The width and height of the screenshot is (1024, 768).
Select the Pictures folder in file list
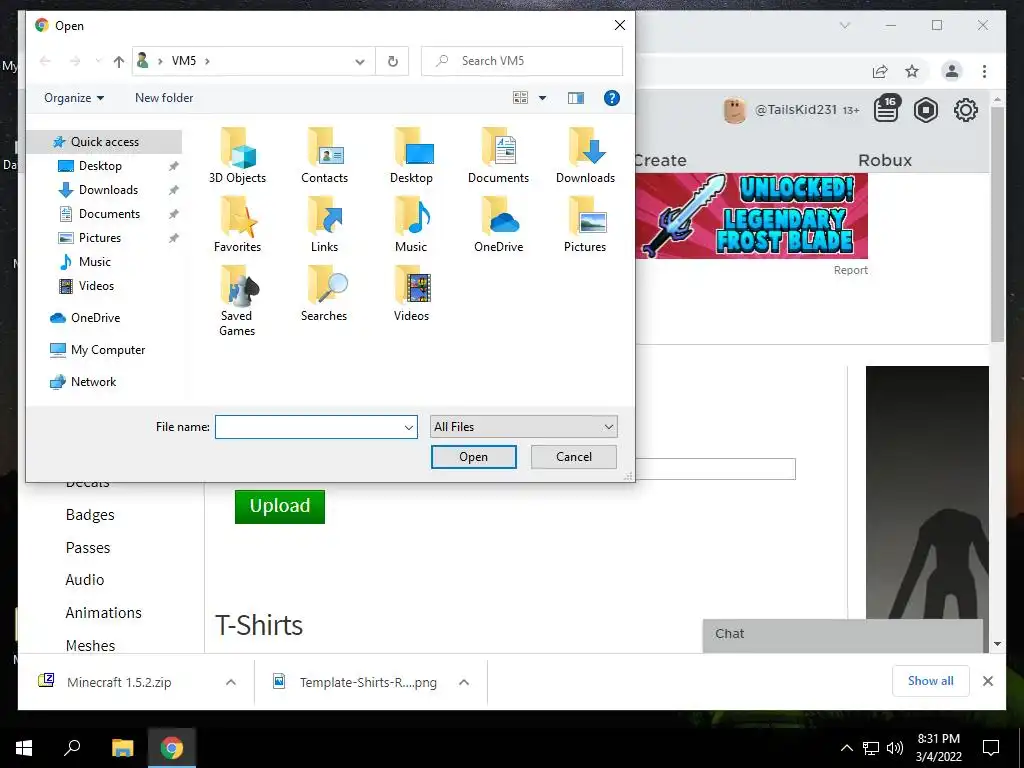(585, 225)
